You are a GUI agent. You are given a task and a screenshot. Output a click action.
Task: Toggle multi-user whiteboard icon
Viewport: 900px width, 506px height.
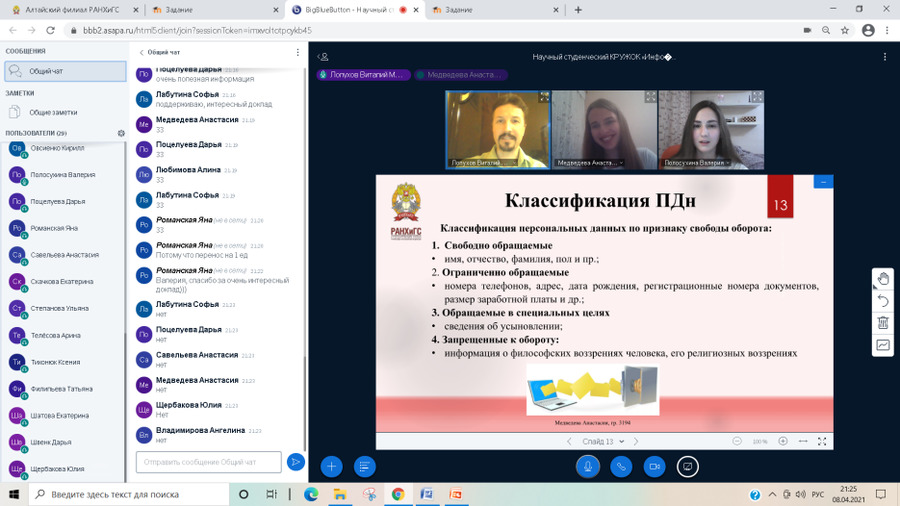tap(883, 345)
